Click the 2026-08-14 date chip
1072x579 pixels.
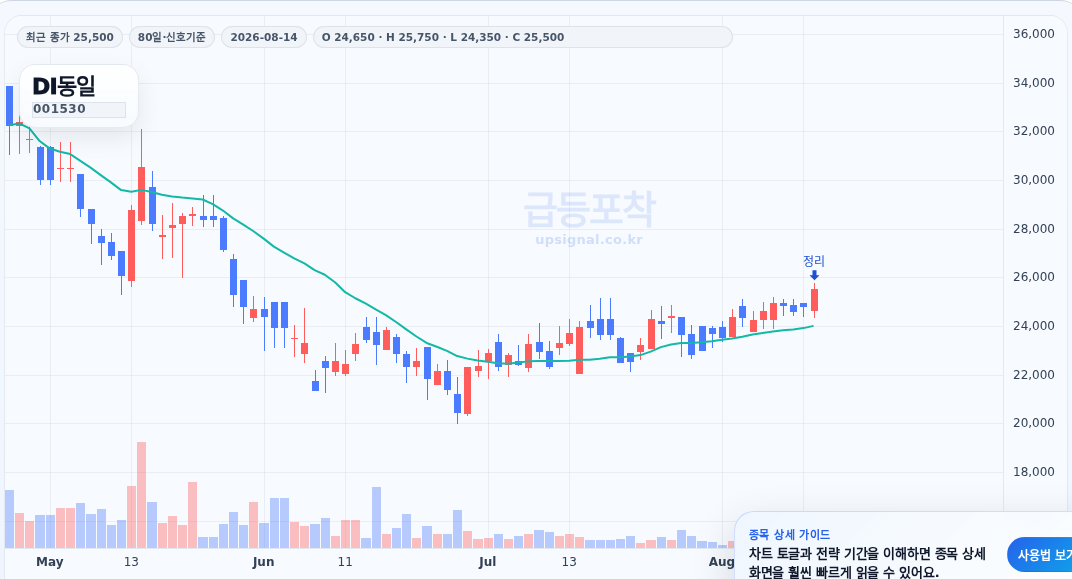coord(264,37)
